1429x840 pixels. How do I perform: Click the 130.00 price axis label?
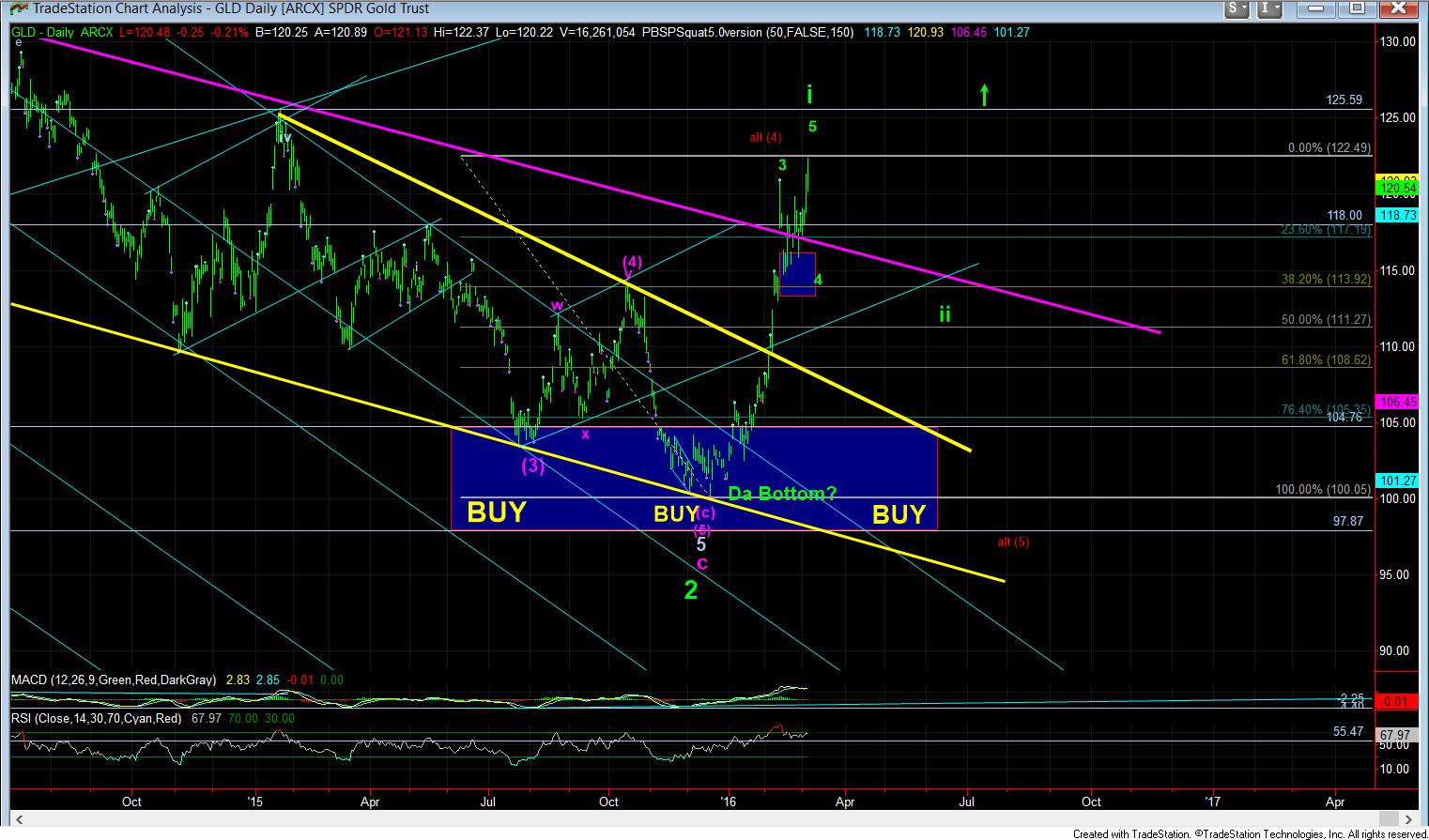coord(1398,41)
